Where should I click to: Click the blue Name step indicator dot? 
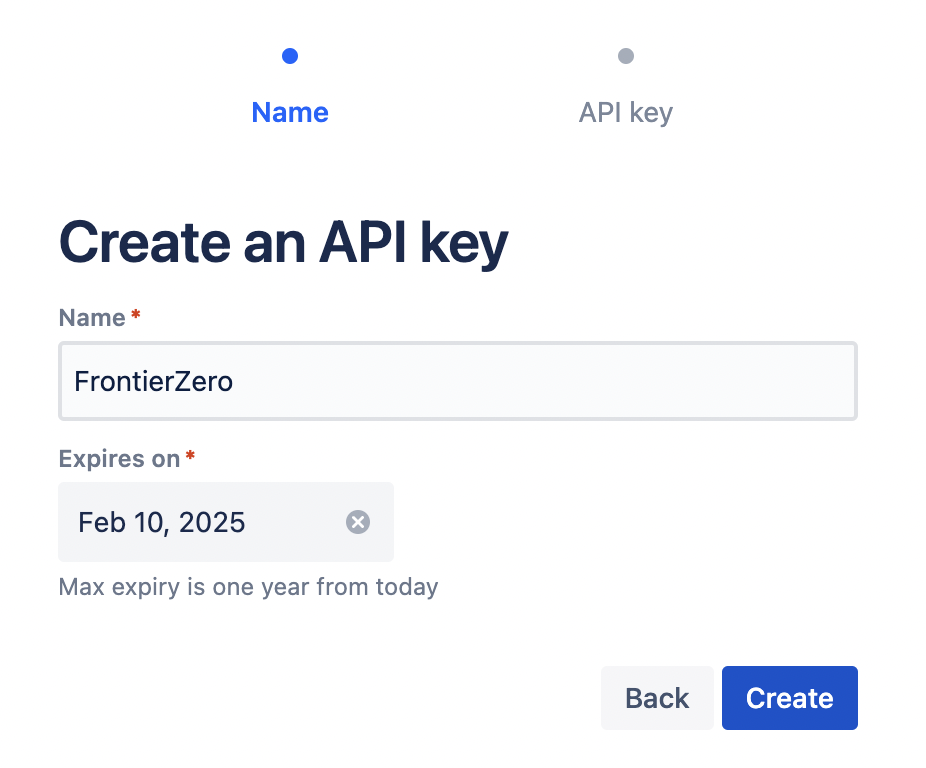click(290, 56)
